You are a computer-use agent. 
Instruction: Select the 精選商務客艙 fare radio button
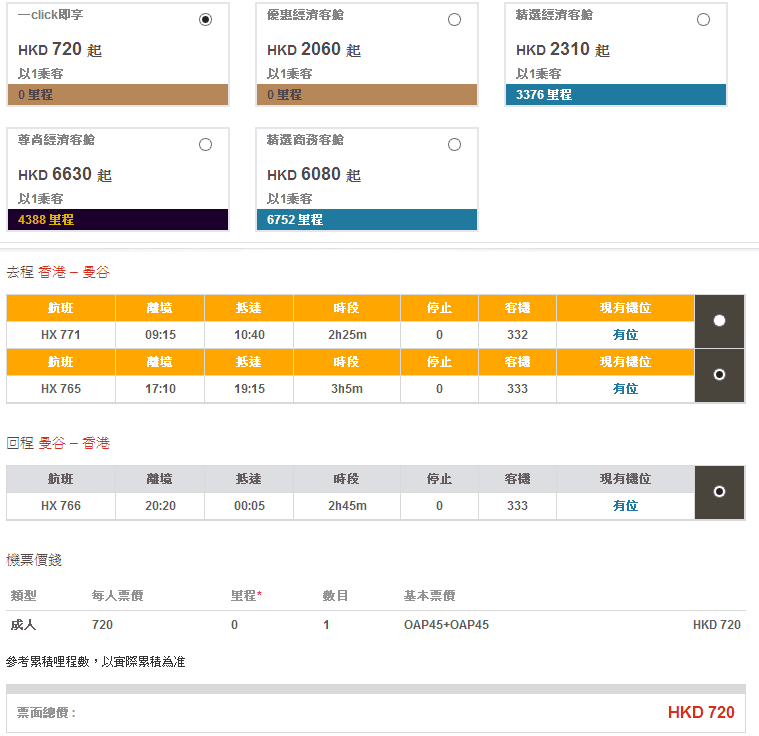tap(454, 145)
